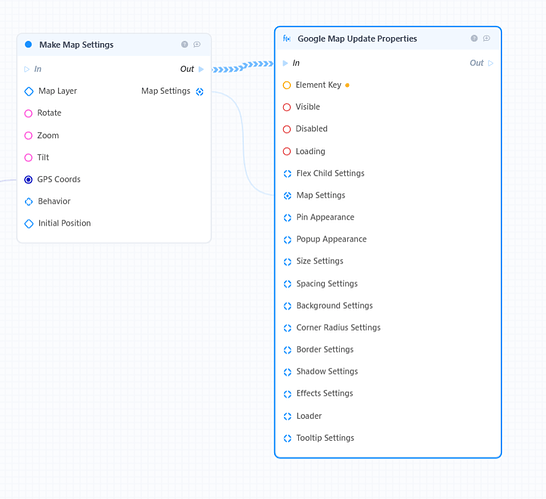Click the Pin Appearance label
Screen dimensions: 546x499
pos(325,217)
